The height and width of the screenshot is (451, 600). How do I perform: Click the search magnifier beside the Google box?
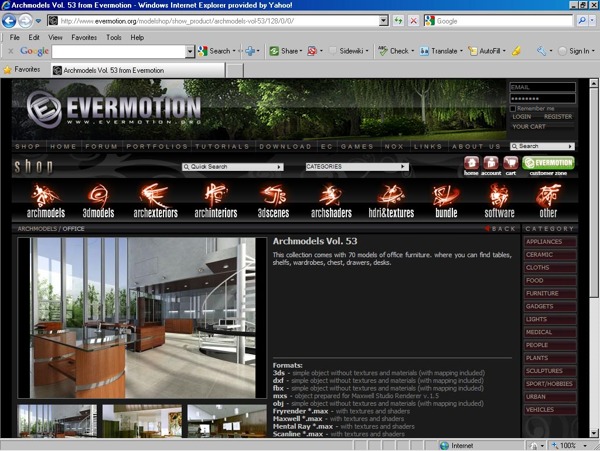pyautogui.click(x=582, y=21)
